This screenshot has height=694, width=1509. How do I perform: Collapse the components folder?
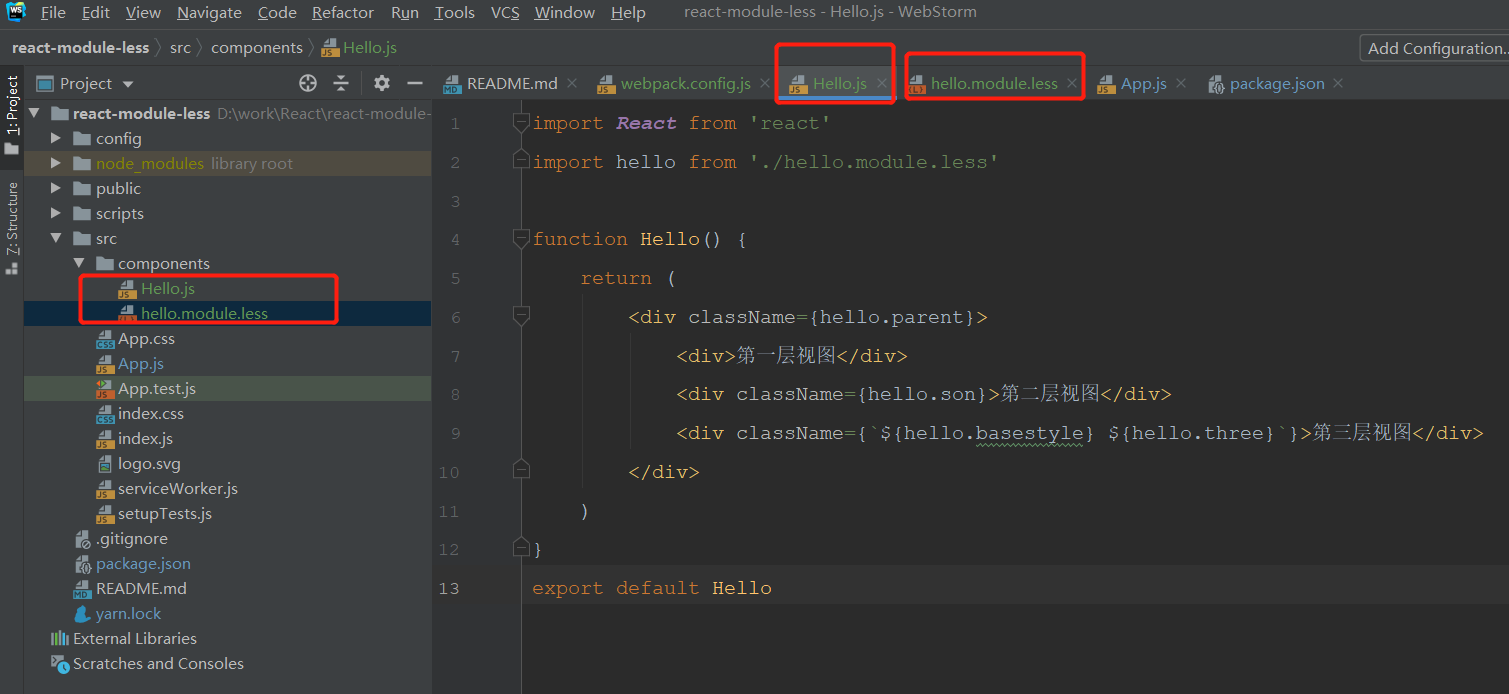[79, 262]
